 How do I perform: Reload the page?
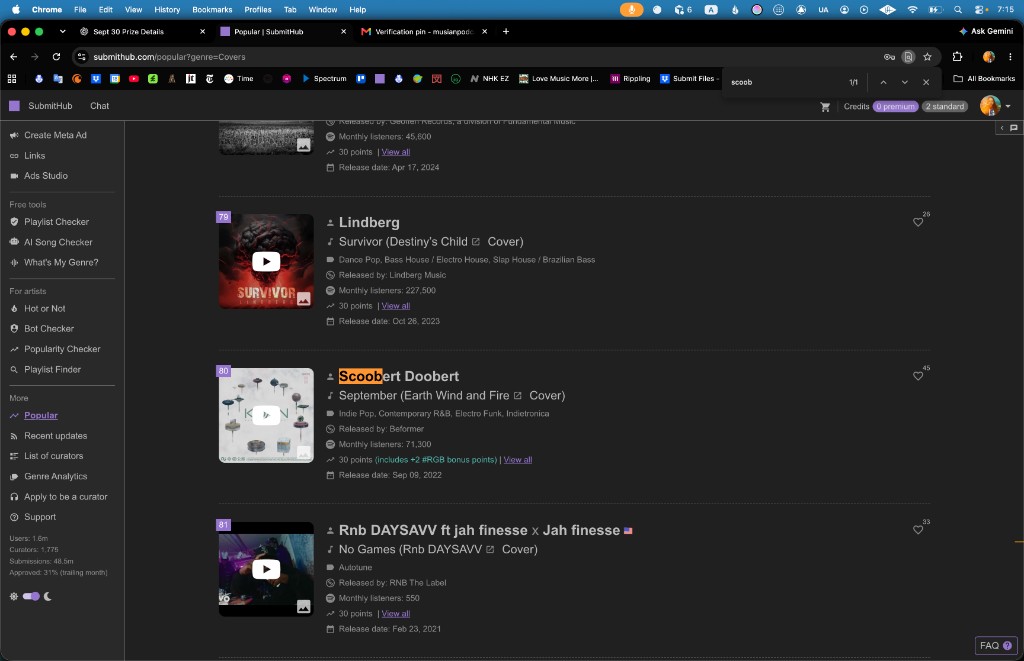coord(56,57)
